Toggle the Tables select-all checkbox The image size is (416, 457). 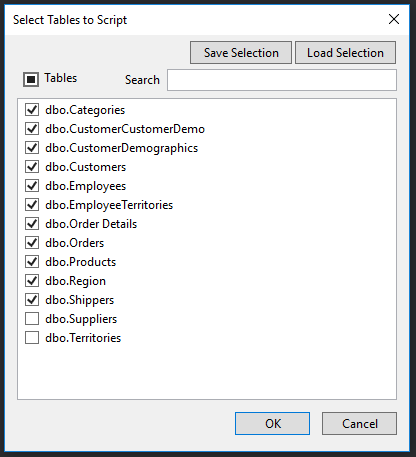coord(31,79)
